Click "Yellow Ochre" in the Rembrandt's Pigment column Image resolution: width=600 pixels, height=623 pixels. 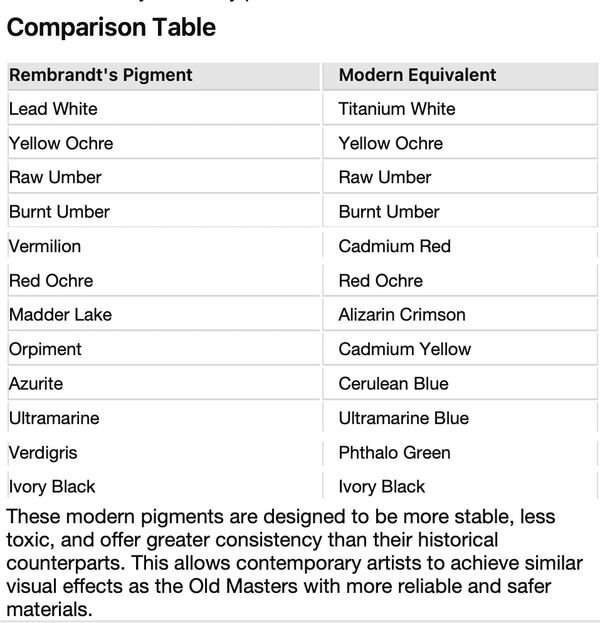pyautogui.click(x=61, y=143)
